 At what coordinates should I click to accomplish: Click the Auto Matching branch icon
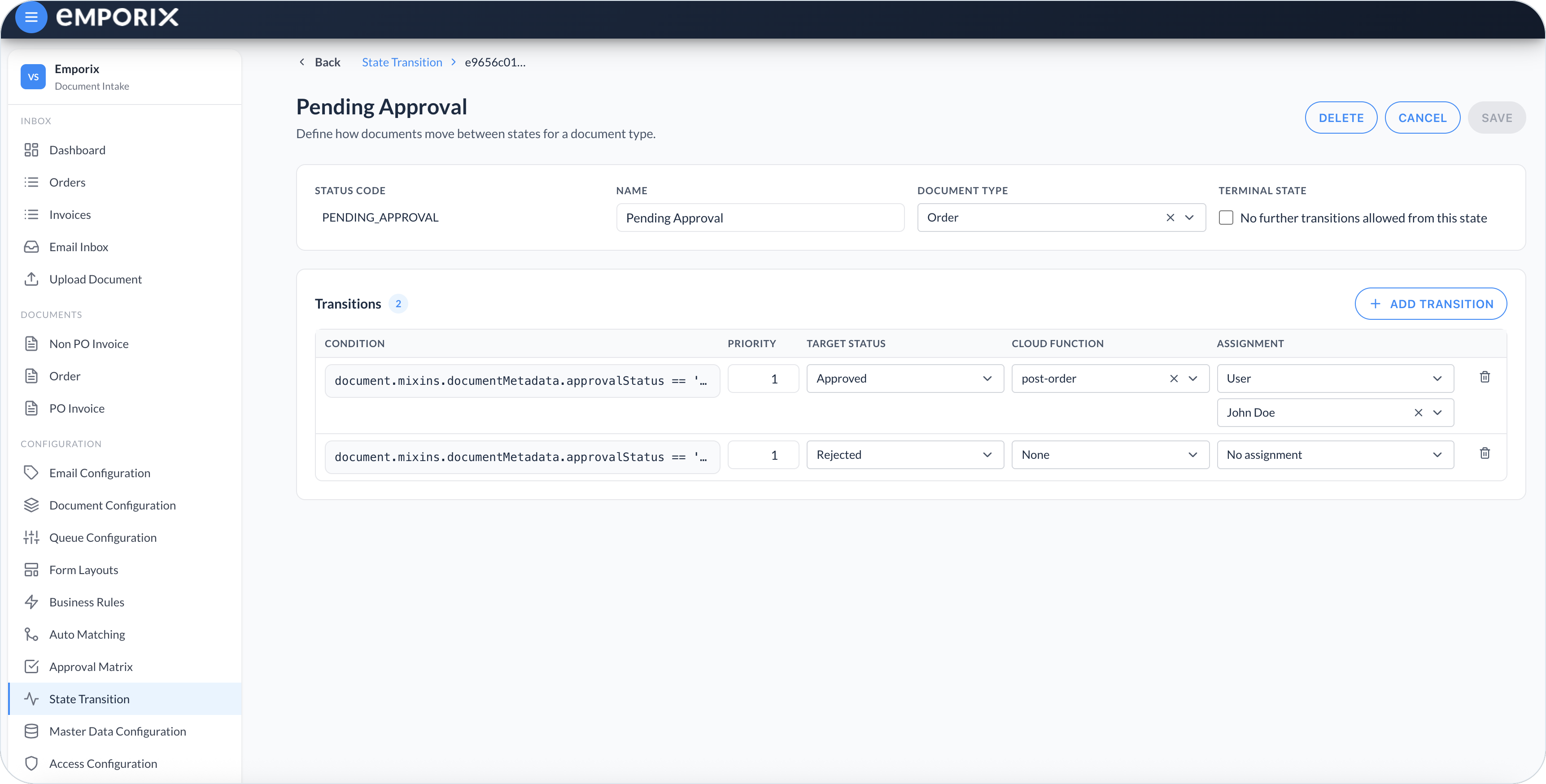pyautogui.click(x=31, y=635)
